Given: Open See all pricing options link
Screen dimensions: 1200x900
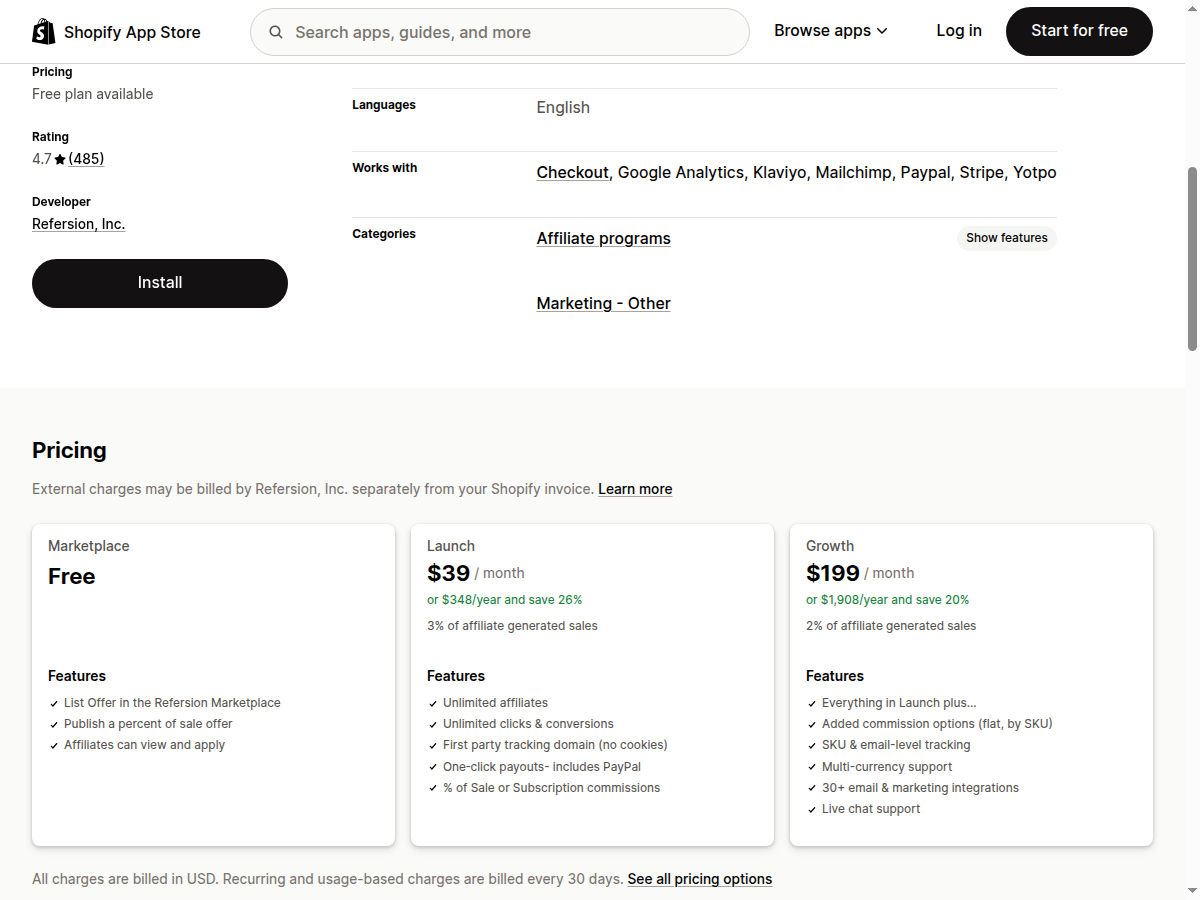Looking at the screenshot, I should pos(700,879).
